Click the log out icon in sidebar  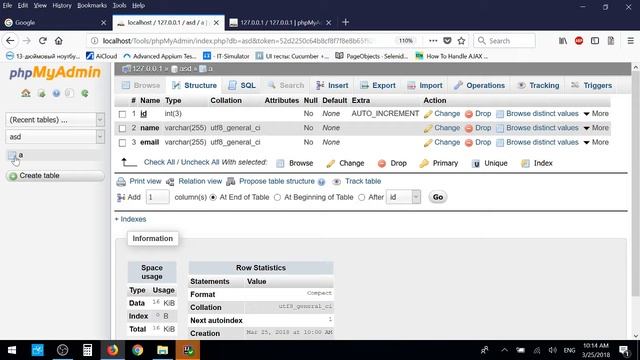(41, 93)
